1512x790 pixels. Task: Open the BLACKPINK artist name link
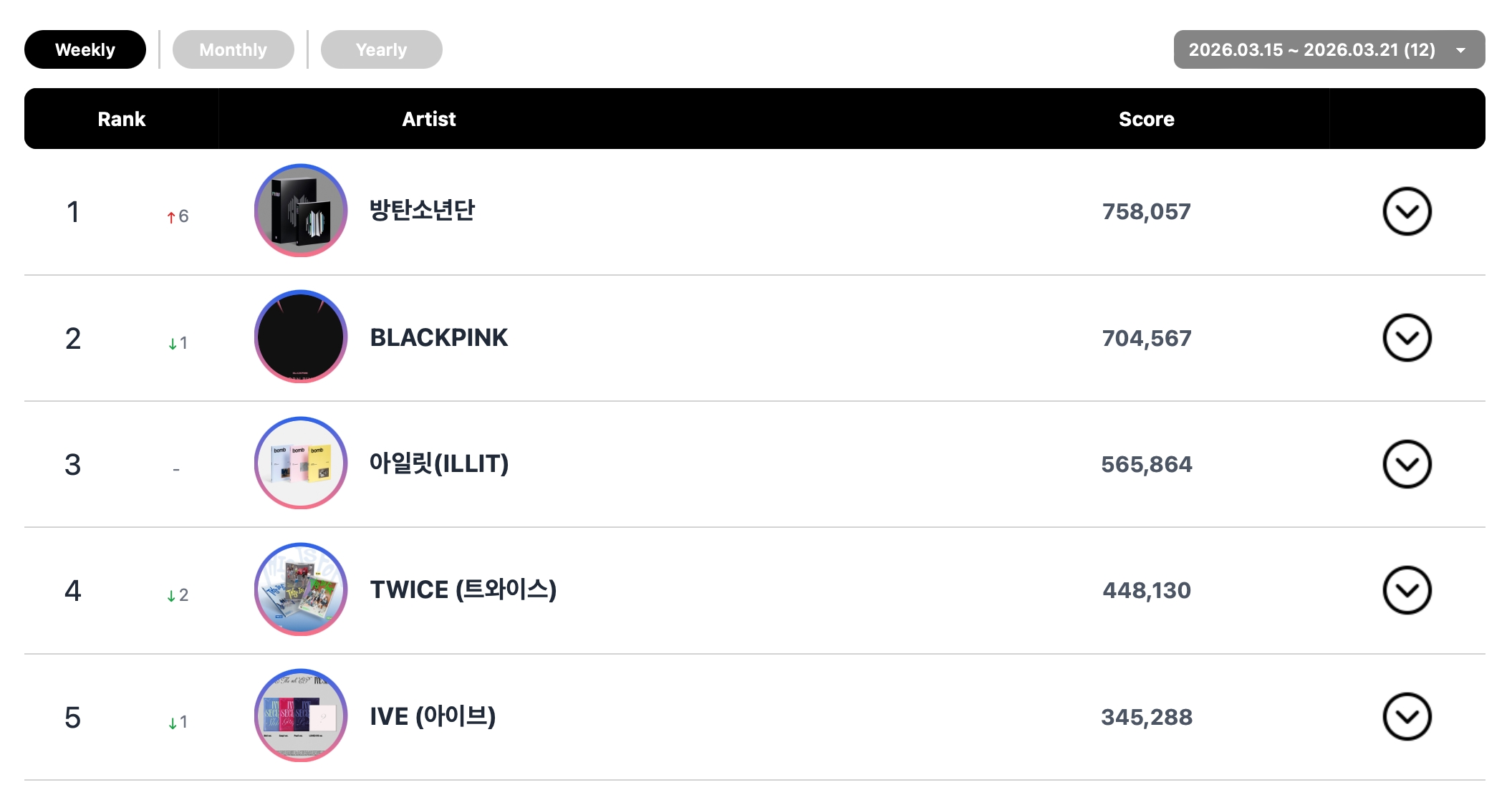click(438, 337)
